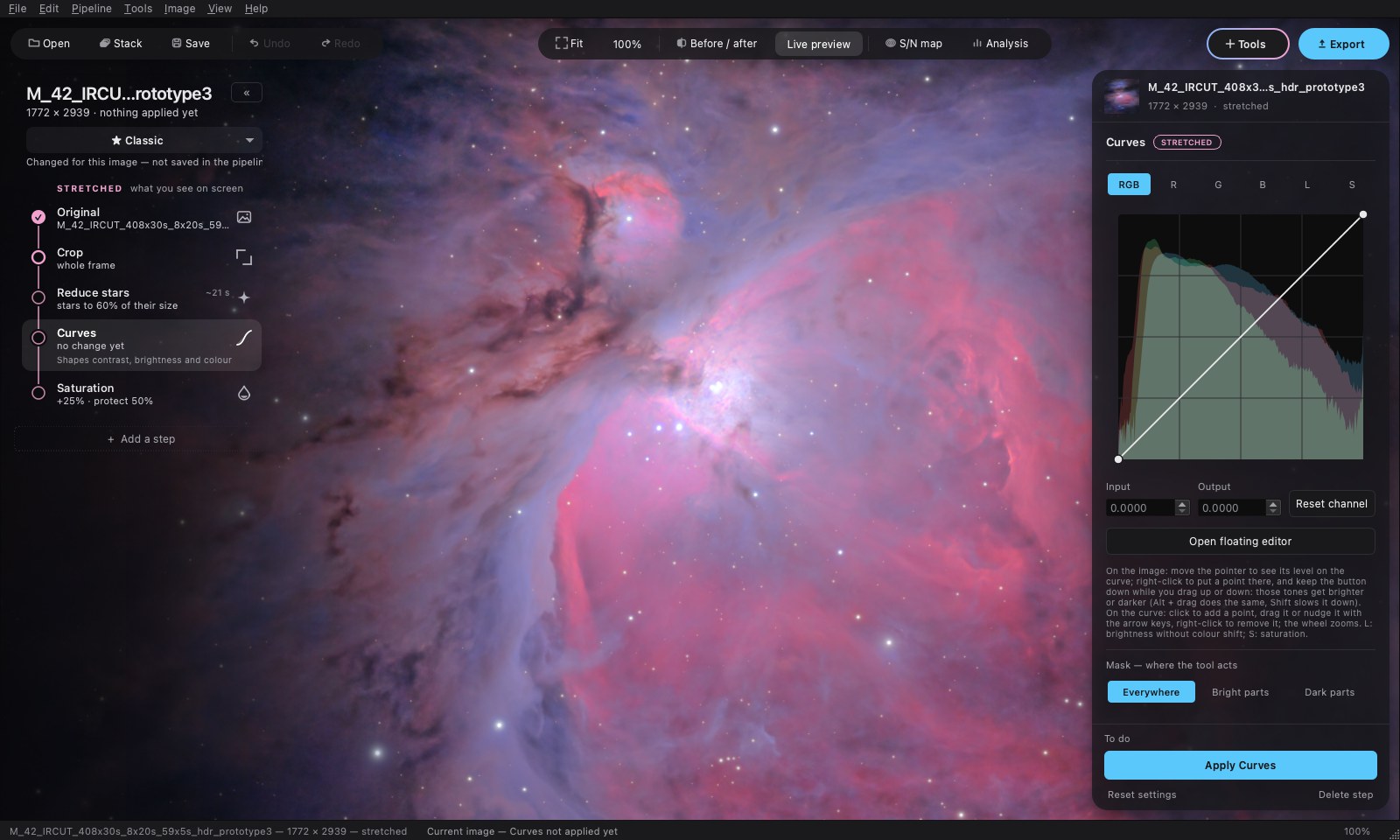Increment the Input value stepper
The width and height of the screenshot is (1400, 840).
1182,504
